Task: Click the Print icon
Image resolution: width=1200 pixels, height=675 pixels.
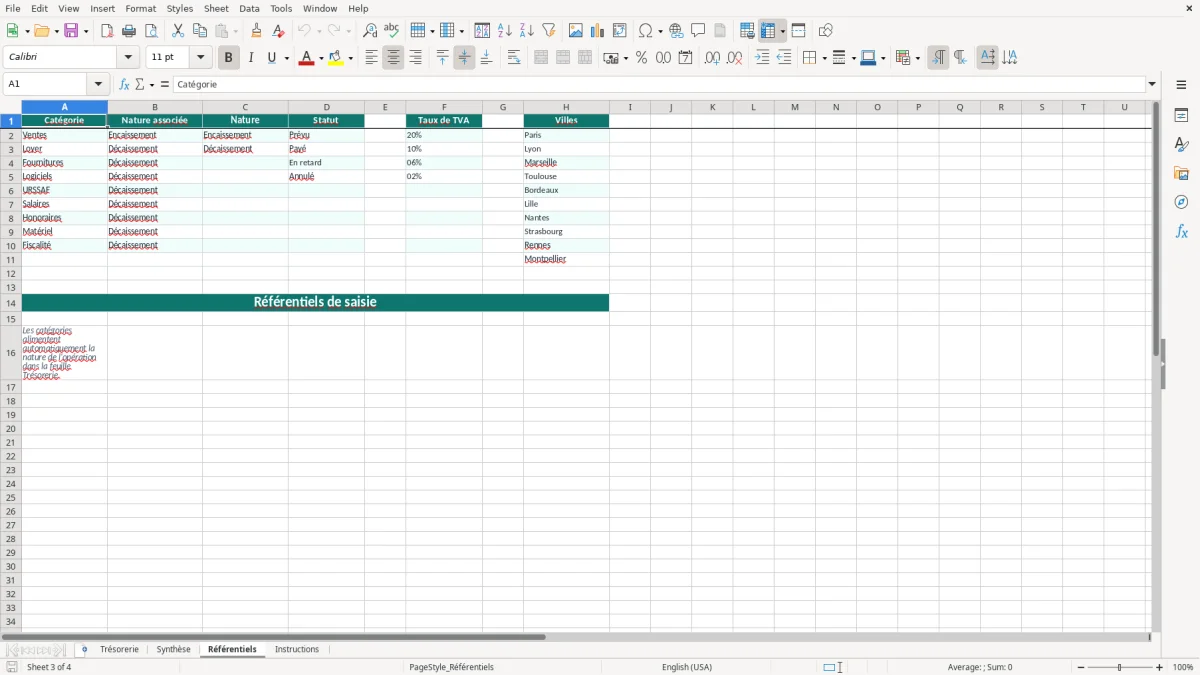Action: pyautogui.click(x=129, y=31)
